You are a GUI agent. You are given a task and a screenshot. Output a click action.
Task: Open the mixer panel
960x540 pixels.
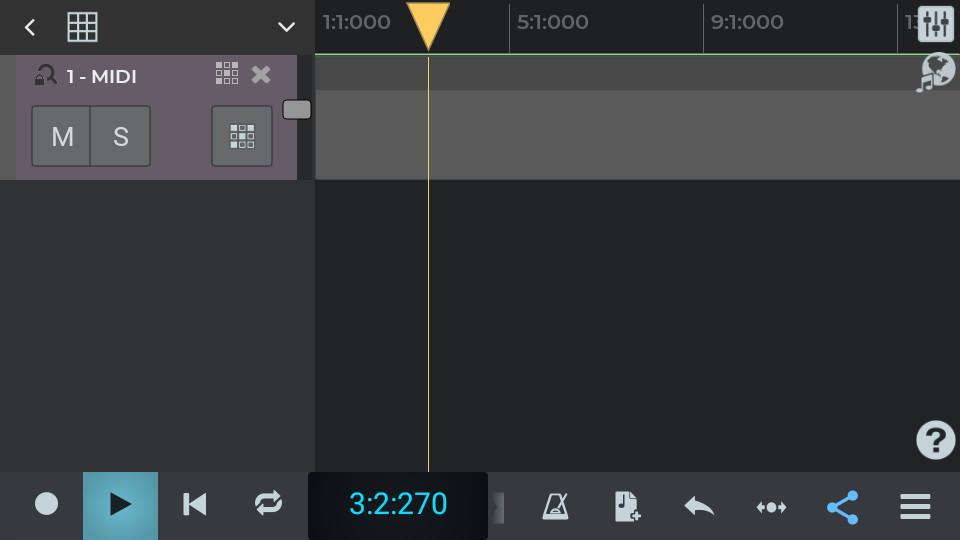point(936,24)
